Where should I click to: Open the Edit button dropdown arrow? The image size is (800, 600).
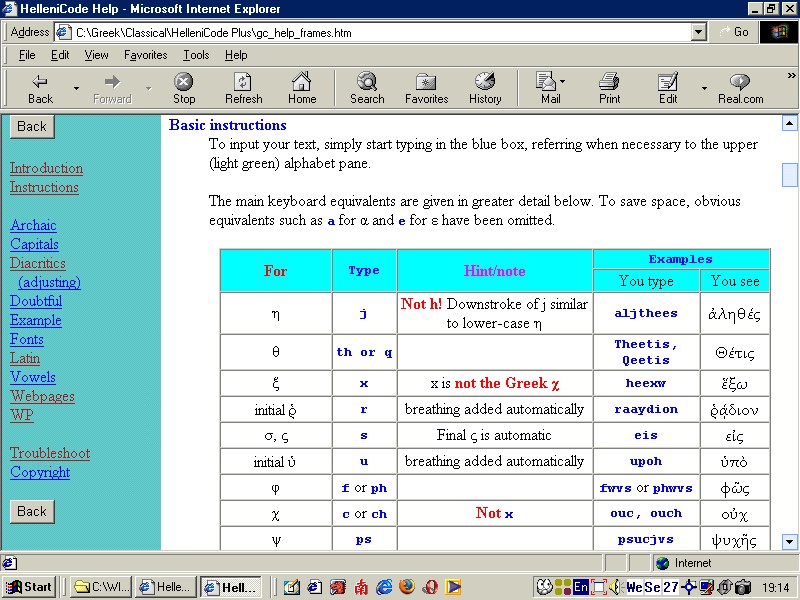(x=704, y=88)
